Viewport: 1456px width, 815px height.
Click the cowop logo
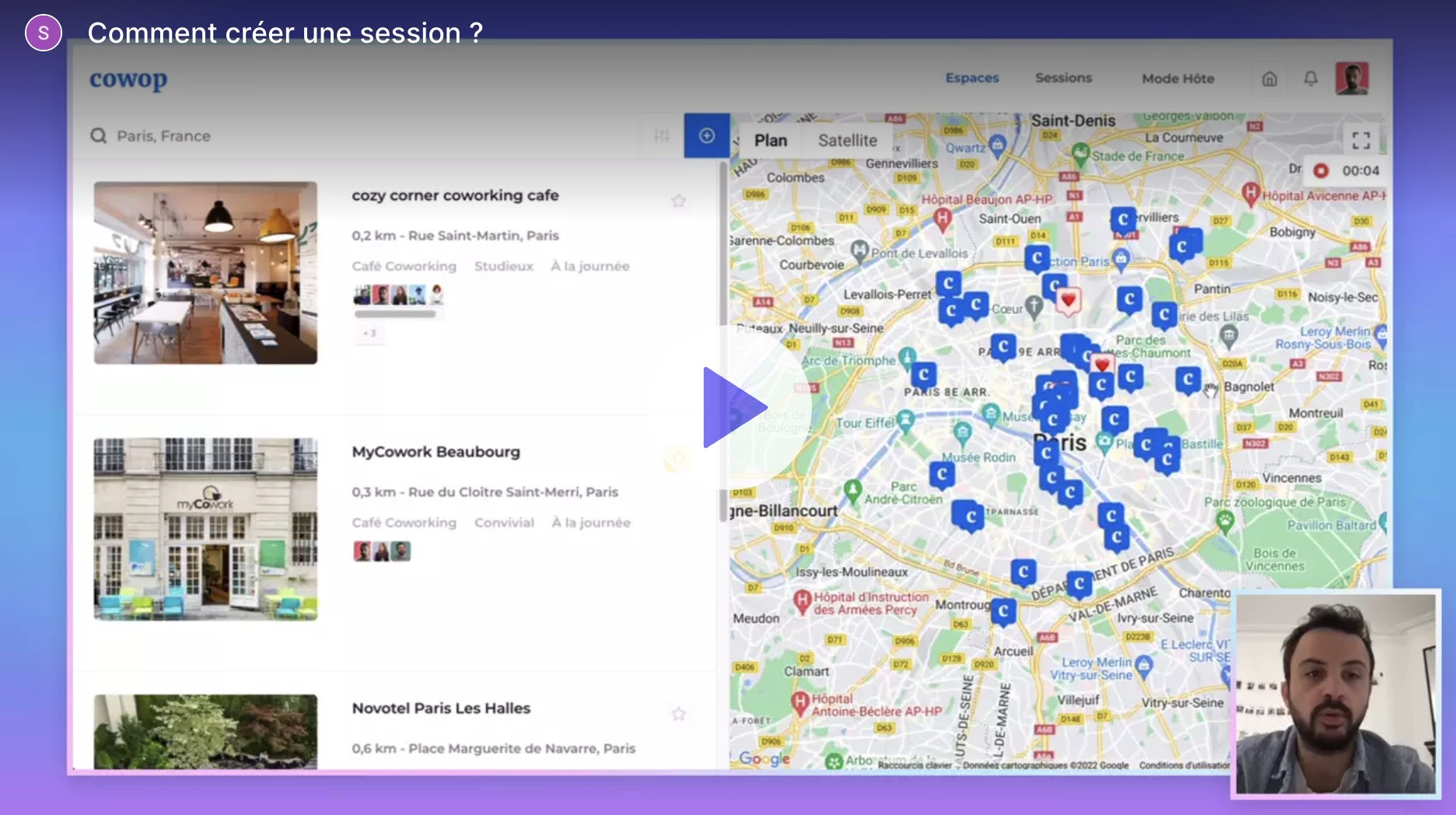tap(128, 79)
